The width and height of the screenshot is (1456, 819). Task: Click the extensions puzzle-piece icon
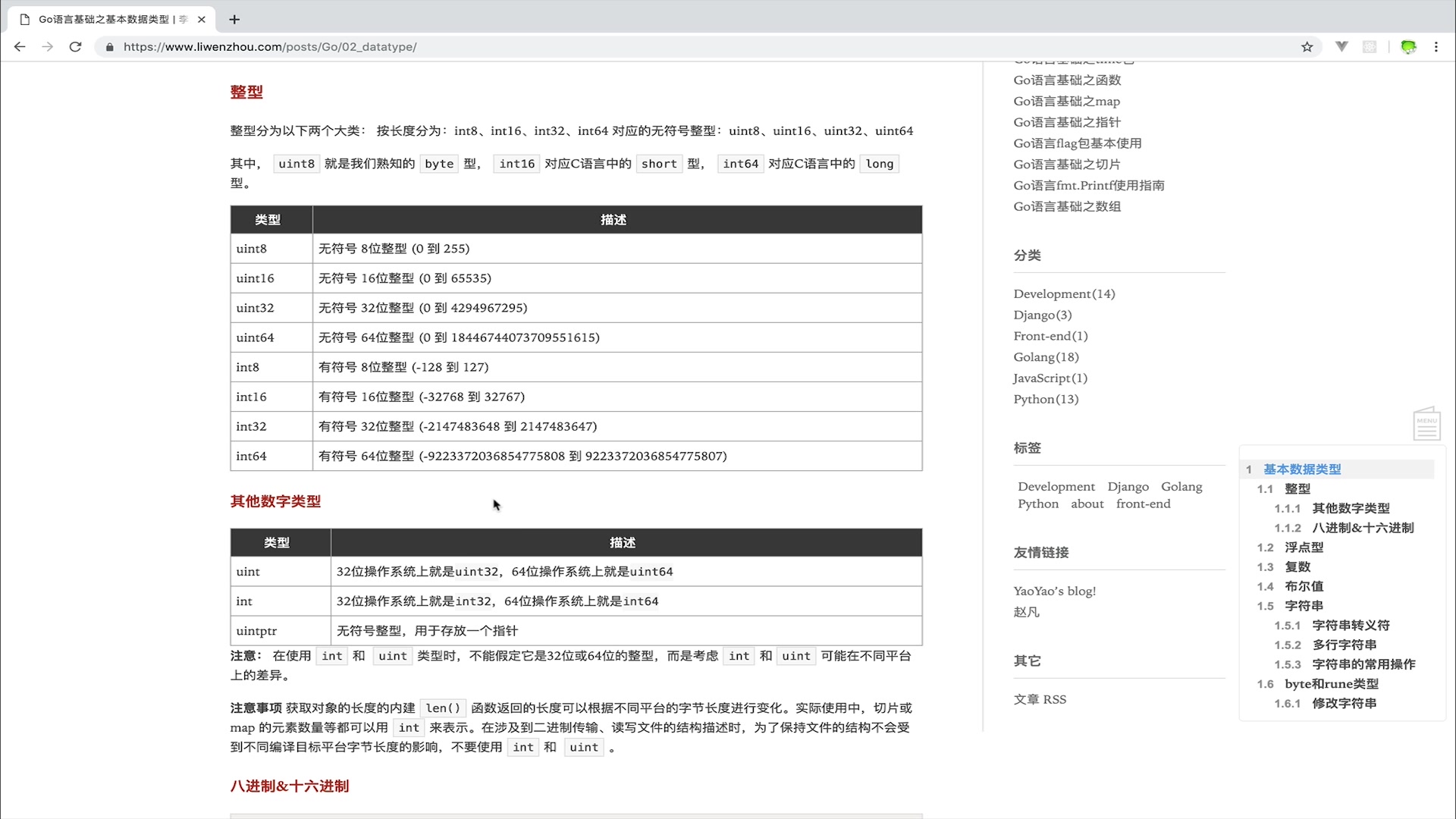[1369, 46]
